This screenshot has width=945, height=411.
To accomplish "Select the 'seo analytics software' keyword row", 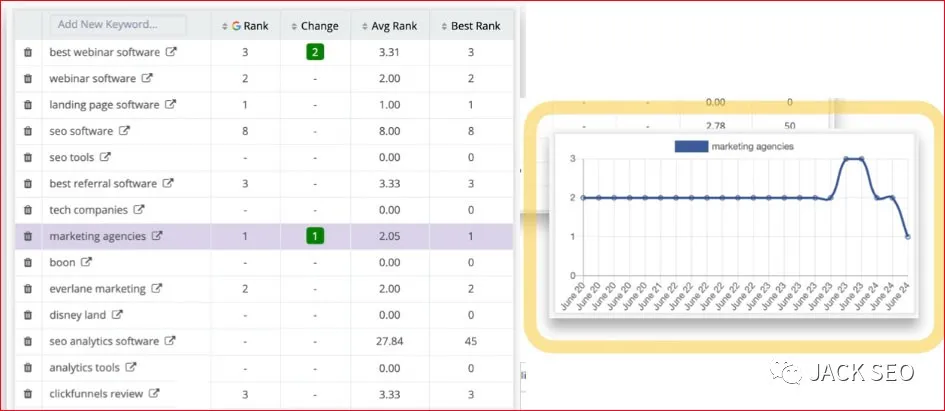I will [x=104, y=341].
